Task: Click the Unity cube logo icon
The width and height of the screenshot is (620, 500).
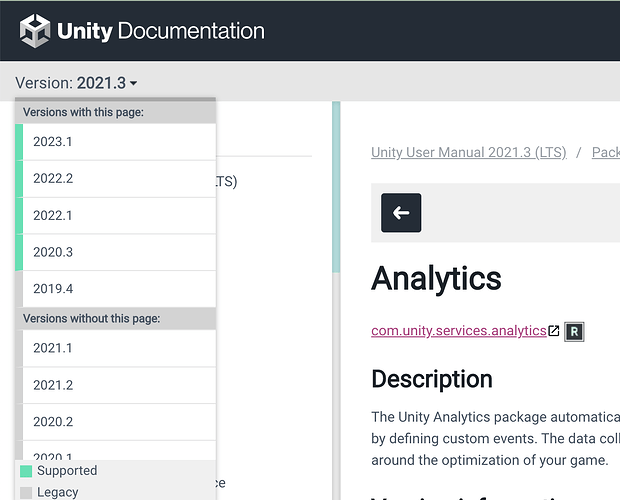Action: click(36, 31)
